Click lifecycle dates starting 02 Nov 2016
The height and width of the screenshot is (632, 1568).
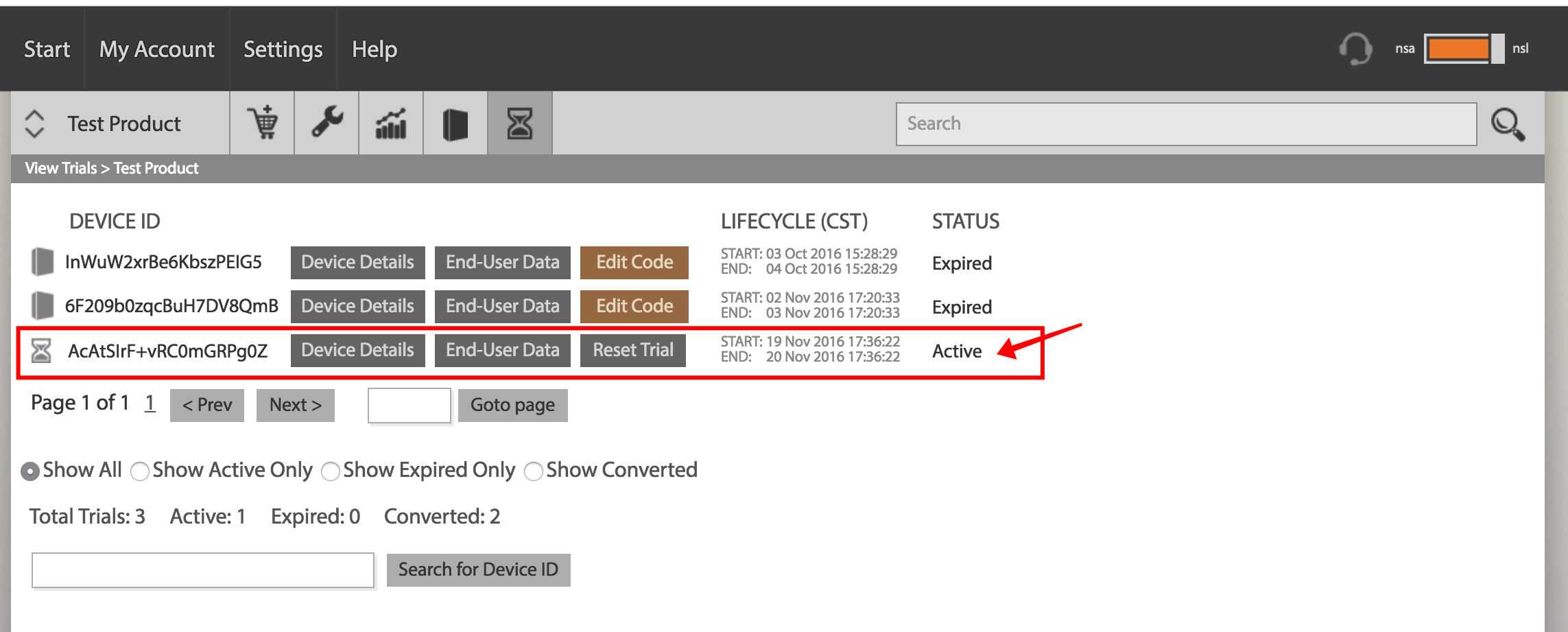pyautogui.click(x=810, y=305)
